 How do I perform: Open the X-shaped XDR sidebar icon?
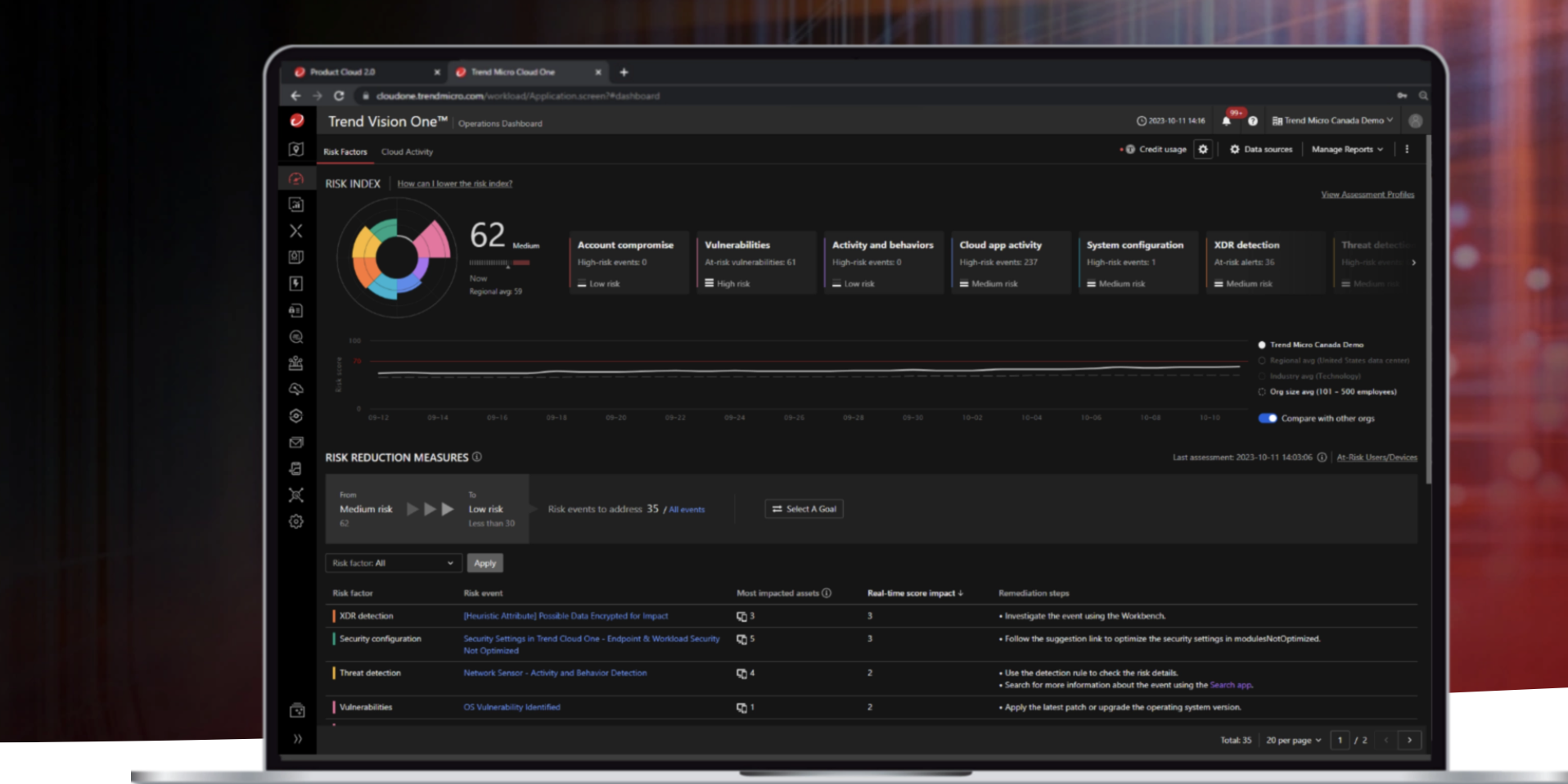click(x=296, y=231)
